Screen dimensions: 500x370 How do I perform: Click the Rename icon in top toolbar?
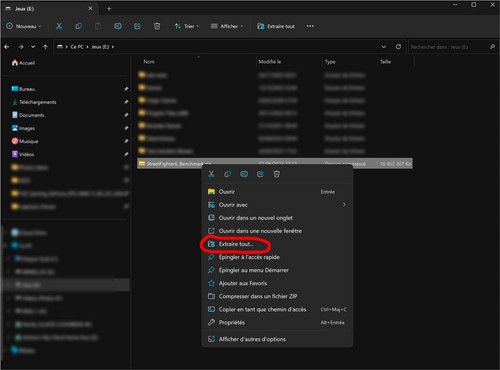(118, 26)
